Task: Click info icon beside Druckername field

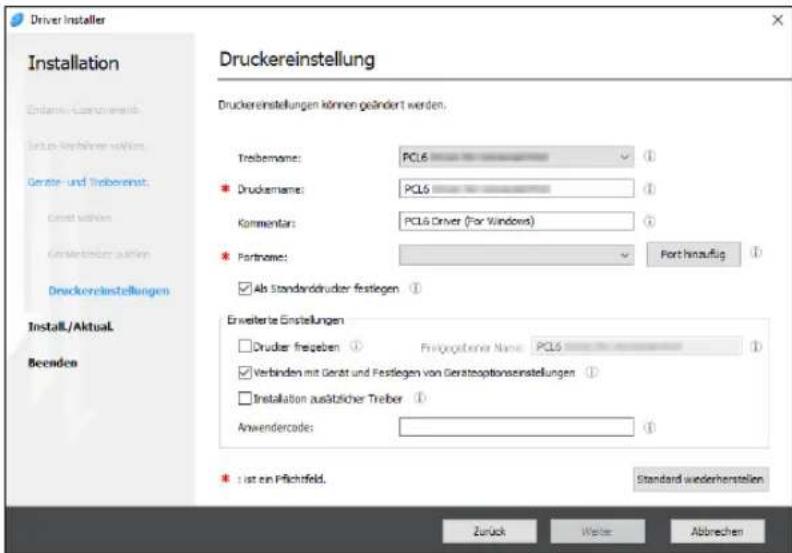Action: 650,189
